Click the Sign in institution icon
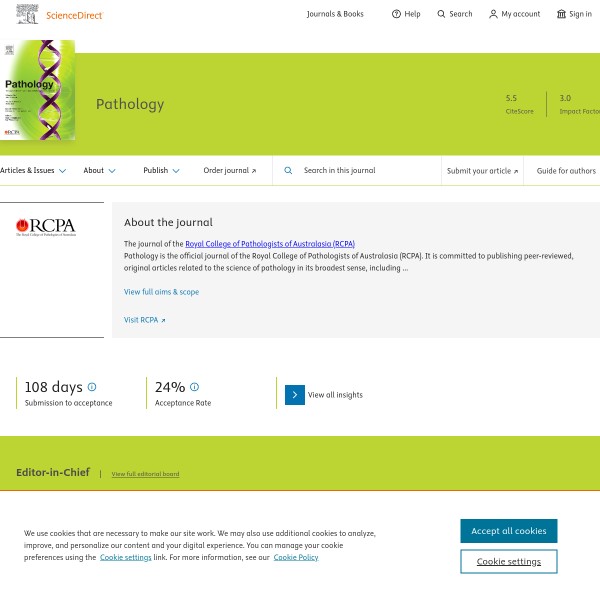Image resolution: width=600 pixels, height=600 pixels. [x=561, y=14]
